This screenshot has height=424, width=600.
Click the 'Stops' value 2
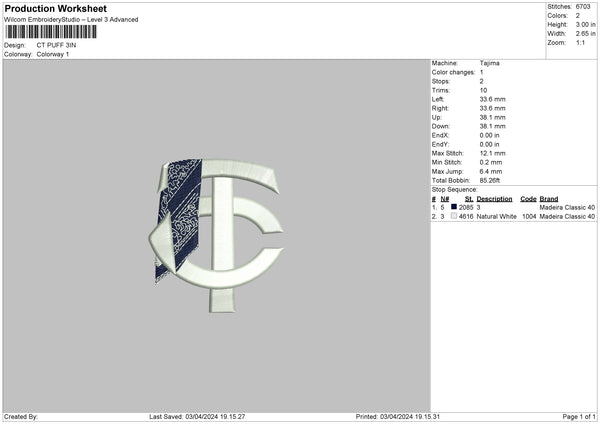point(481,81)
